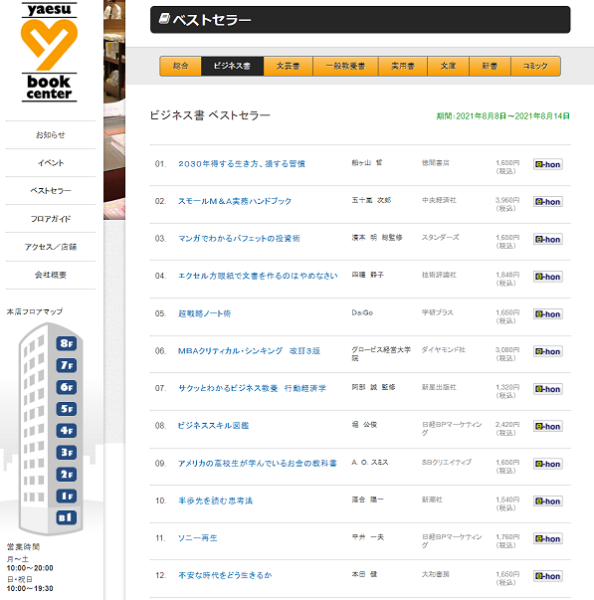Click publisher スタンダーズ in rank 03
Image resolution: width=594 pixels, height=600 pixels.
coord(440,238)
